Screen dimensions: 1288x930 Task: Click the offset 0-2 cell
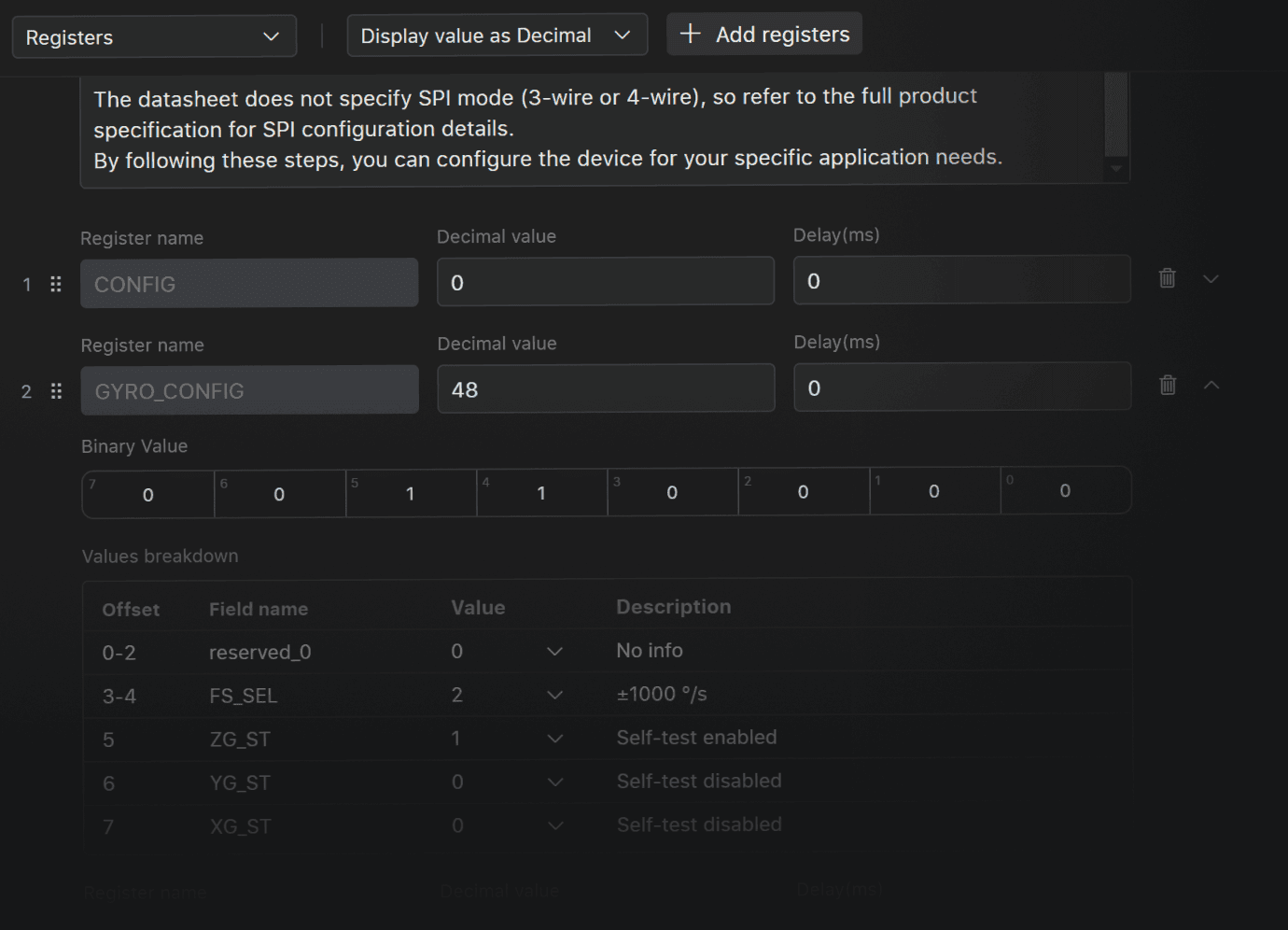(x=119, y=653)
